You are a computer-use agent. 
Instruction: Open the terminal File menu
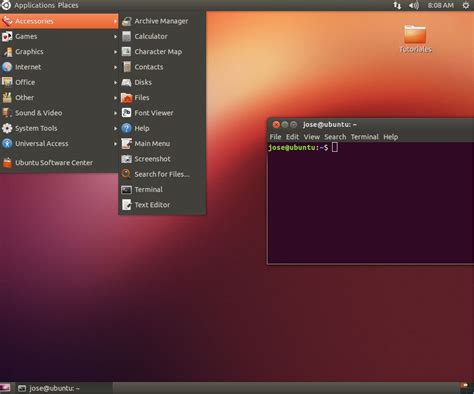pyautogui.click(x=275, y=137)
